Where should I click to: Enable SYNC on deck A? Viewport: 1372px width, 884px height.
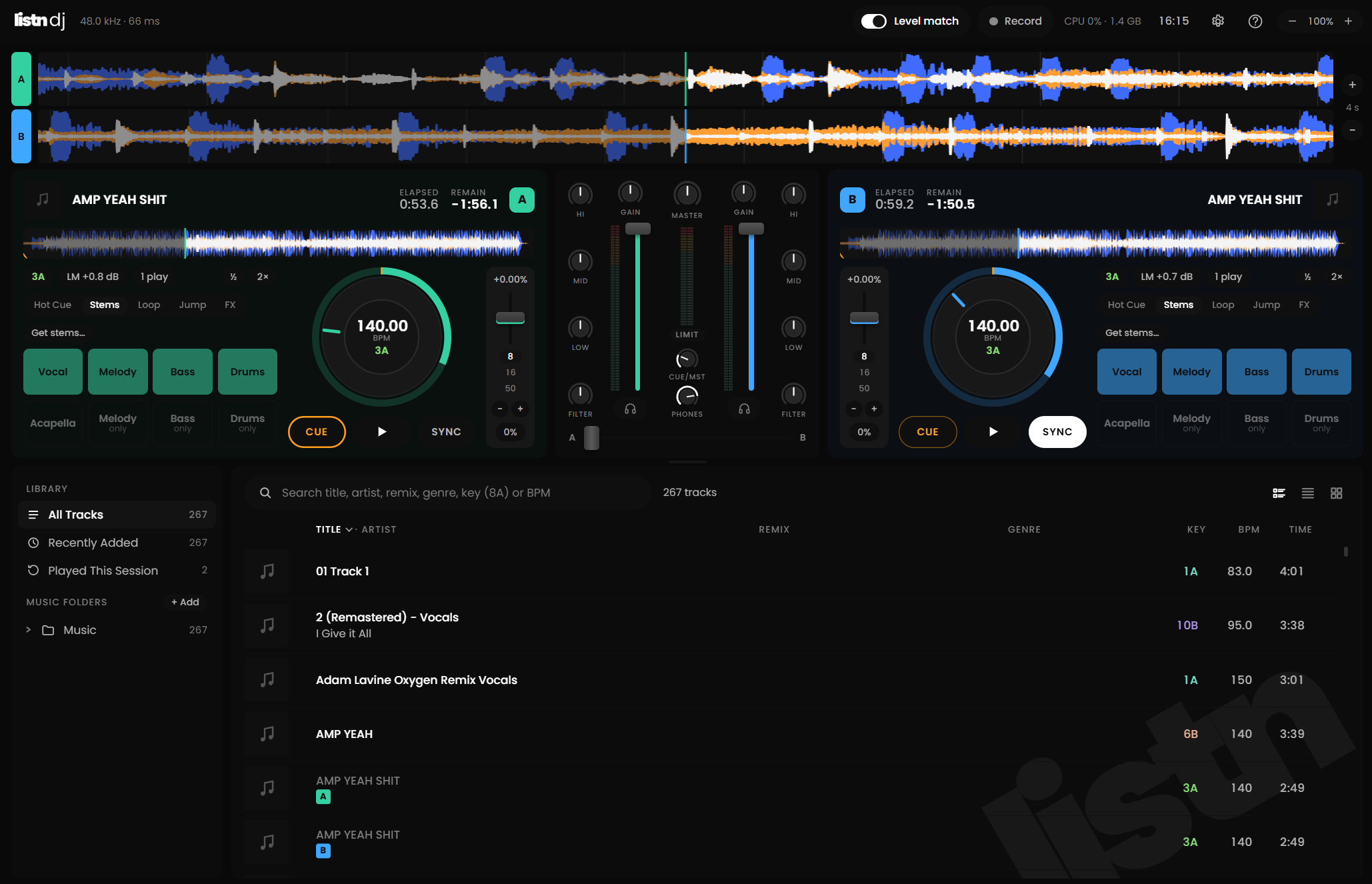point(446,432)
